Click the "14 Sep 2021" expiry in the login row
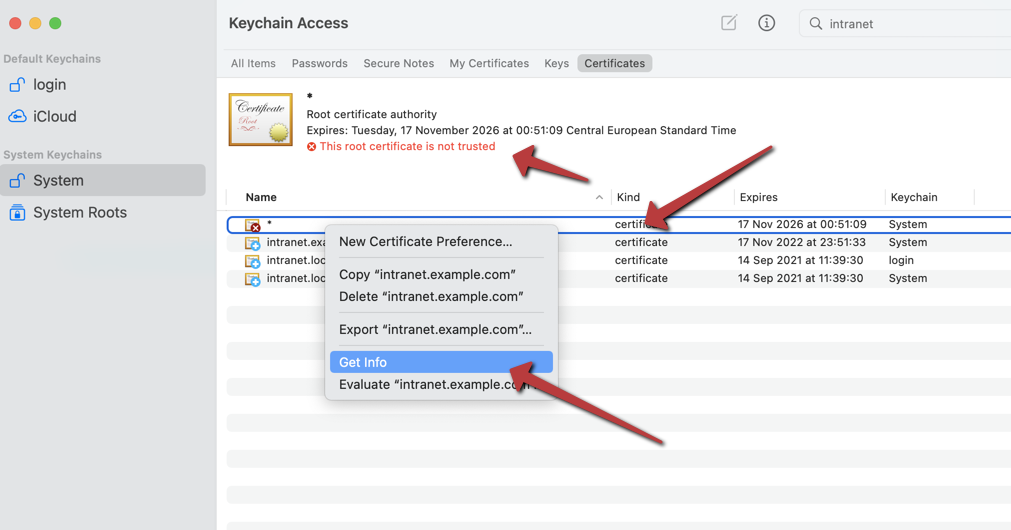 [800, 260]
